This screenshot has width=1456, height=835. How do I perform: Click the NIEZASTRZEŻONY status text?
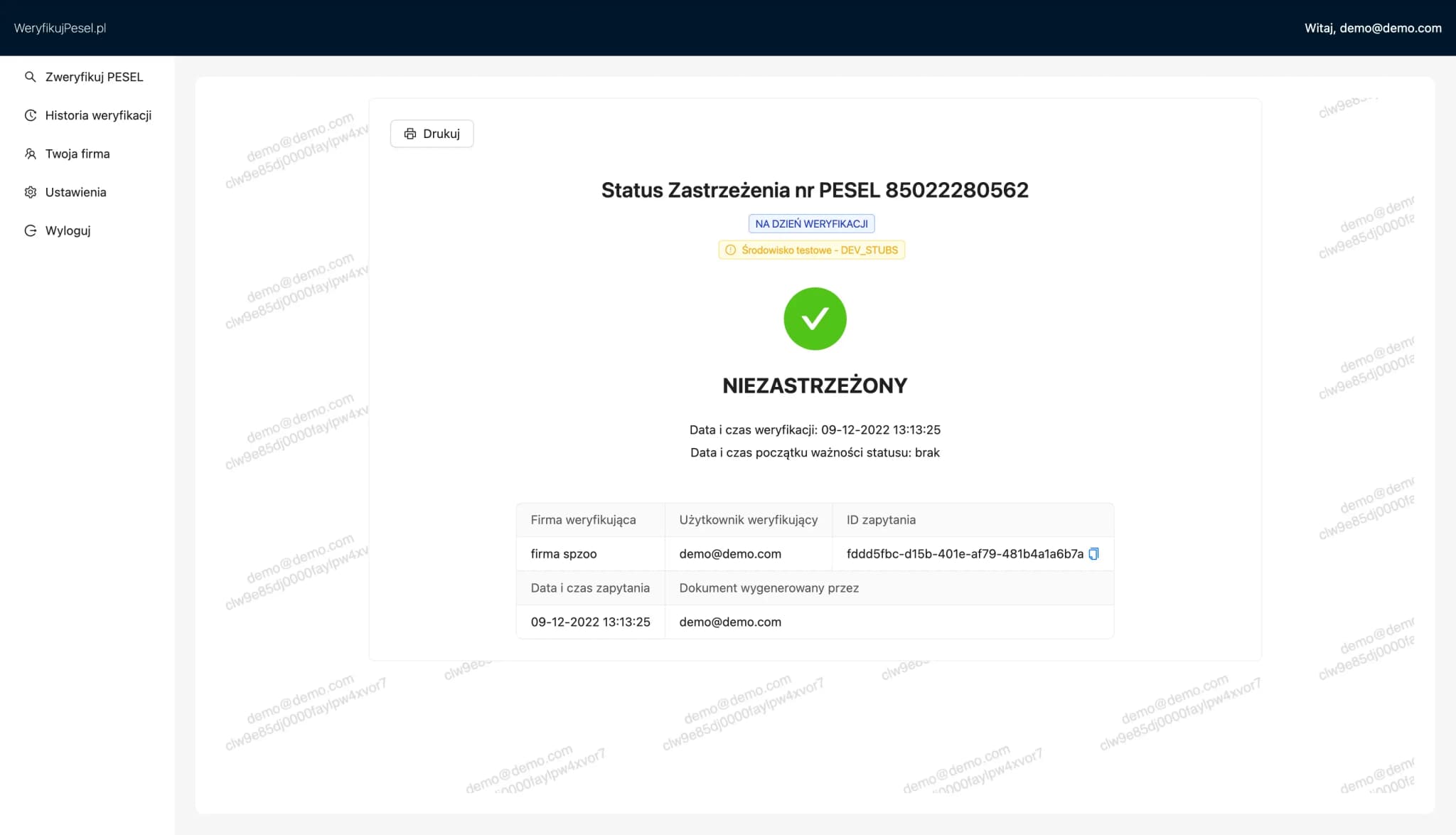tap(815, 385)
